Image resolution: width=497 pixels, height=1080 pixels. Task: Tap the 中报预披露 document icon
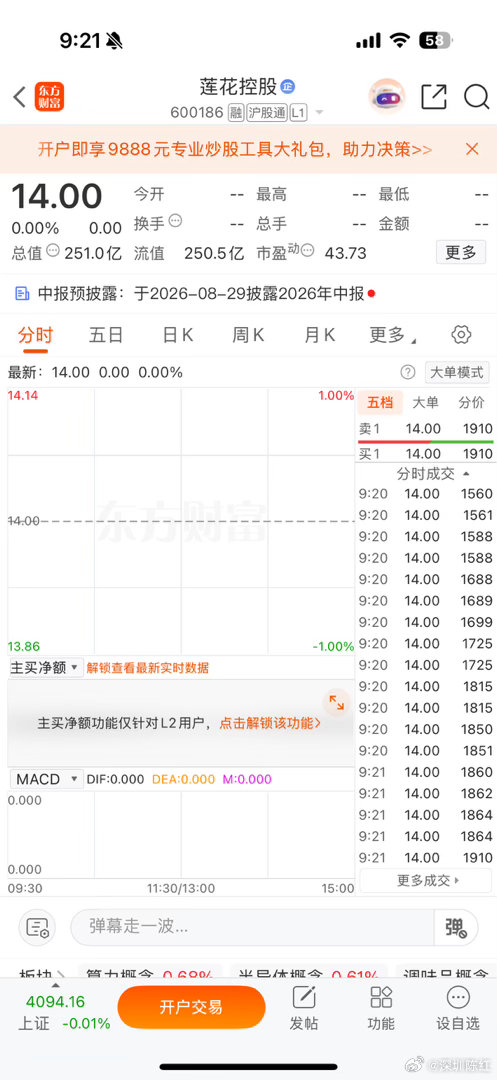[22, 294]
